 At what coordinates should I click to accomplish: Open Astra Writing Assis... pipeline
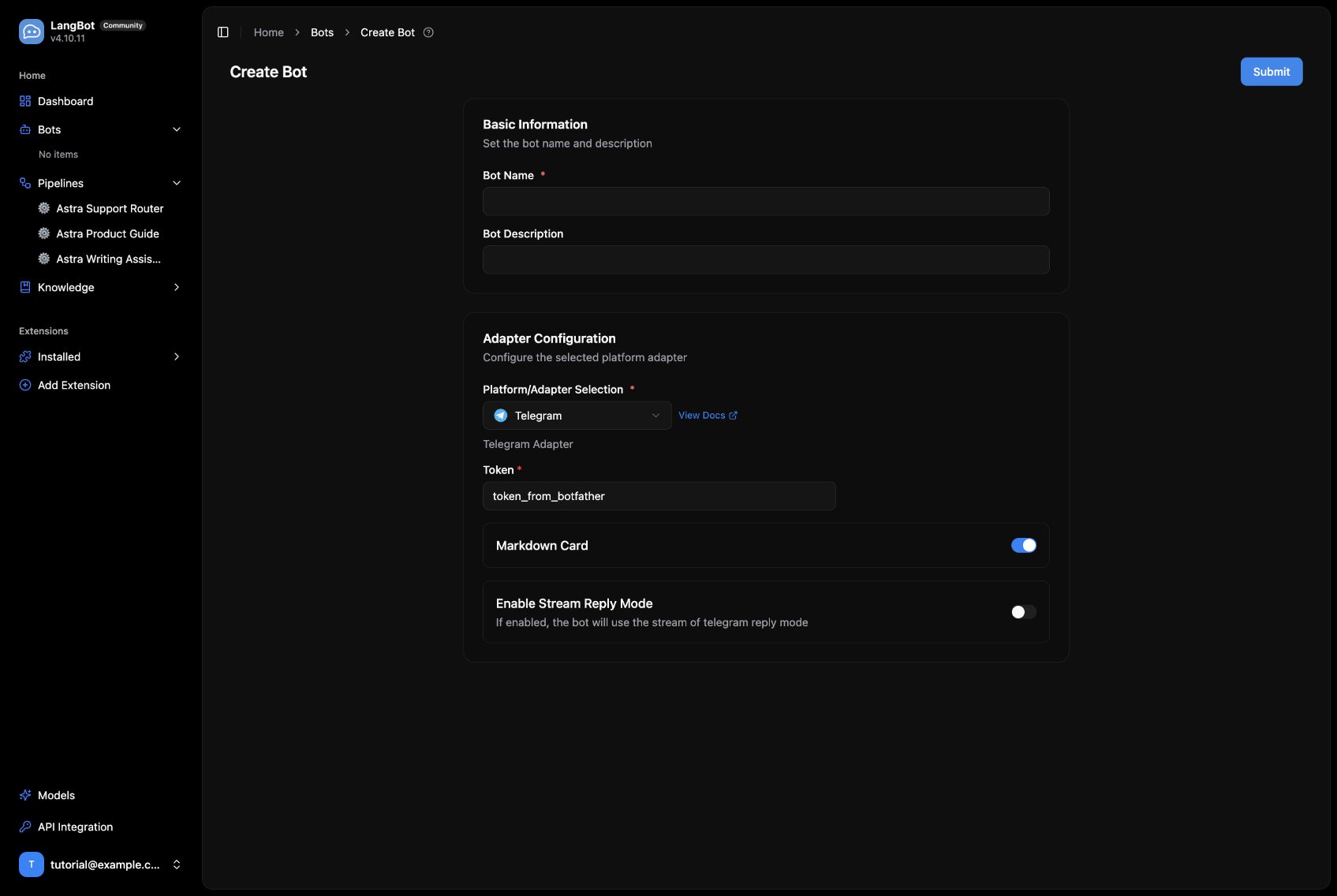tap(110, 259)
